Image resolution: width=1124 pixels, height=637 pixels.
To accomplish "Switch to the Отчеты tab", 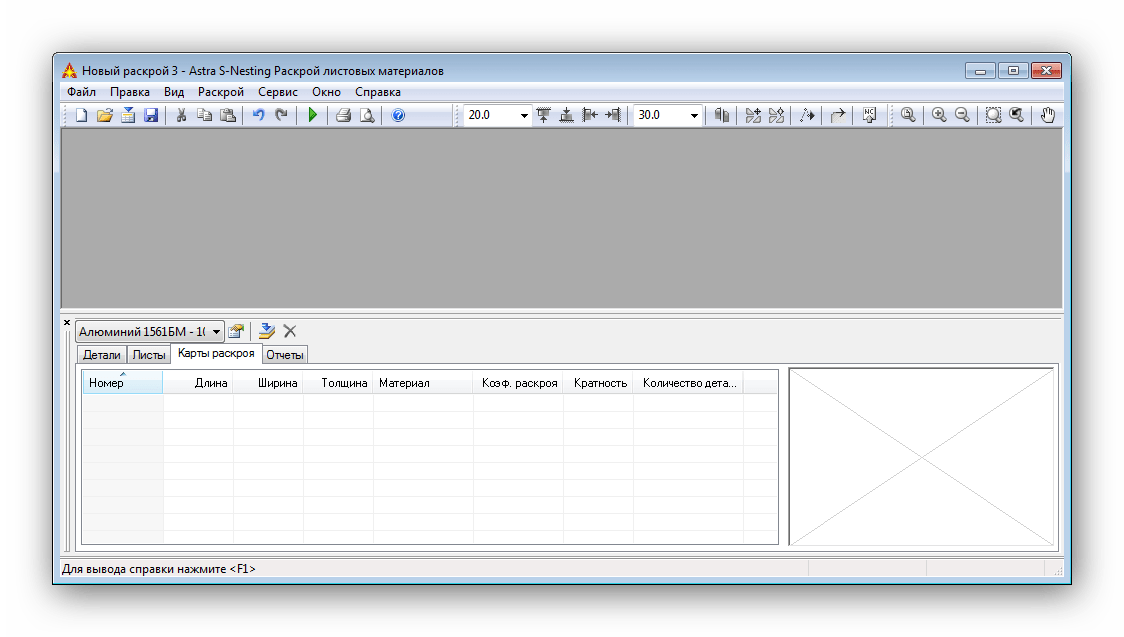I will pyautogui.click(x=285, y=355).
